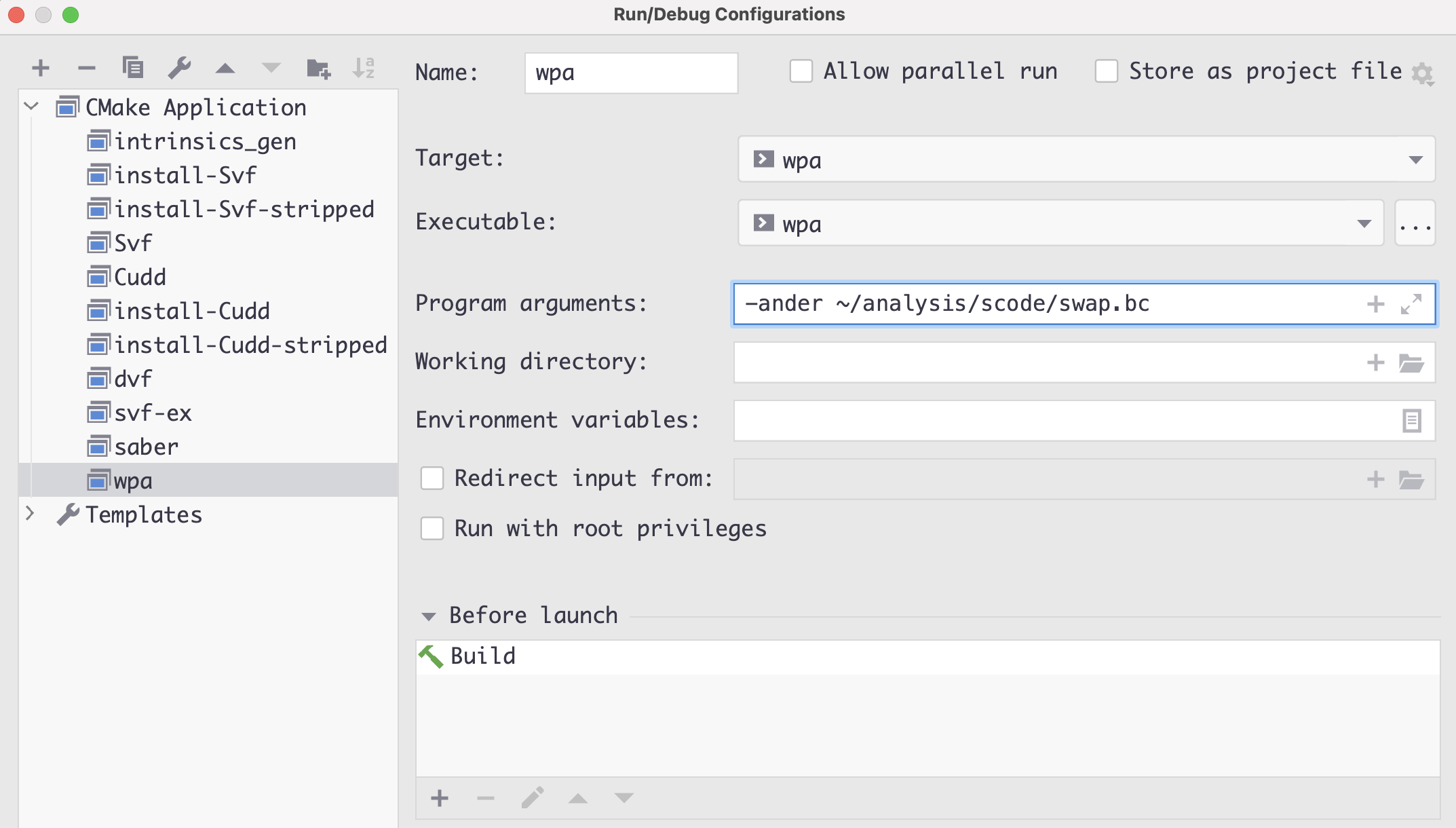This screenshot has height=828, width=1456.
Task: Select the install-Svf-stripped configuration
Action: click(x=244, y=209)
